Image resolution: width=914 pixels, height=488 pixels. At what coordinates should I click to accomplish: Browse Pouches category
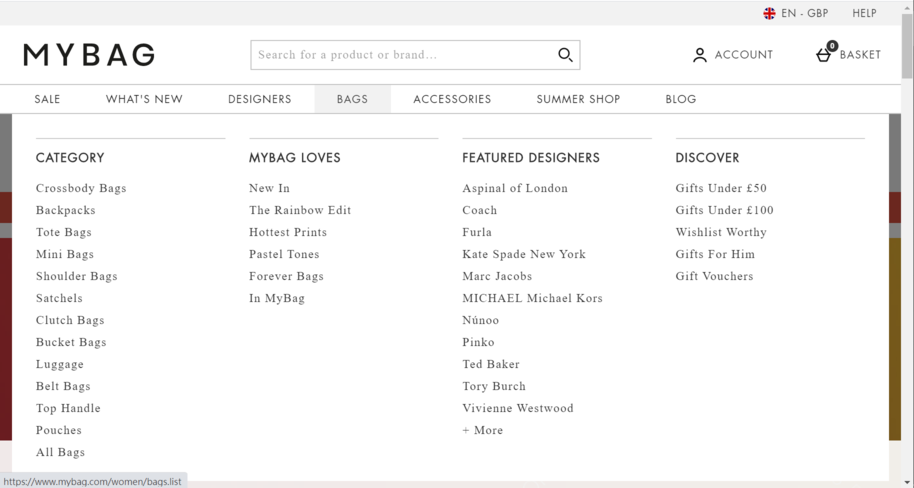click(x=58, y=430)
